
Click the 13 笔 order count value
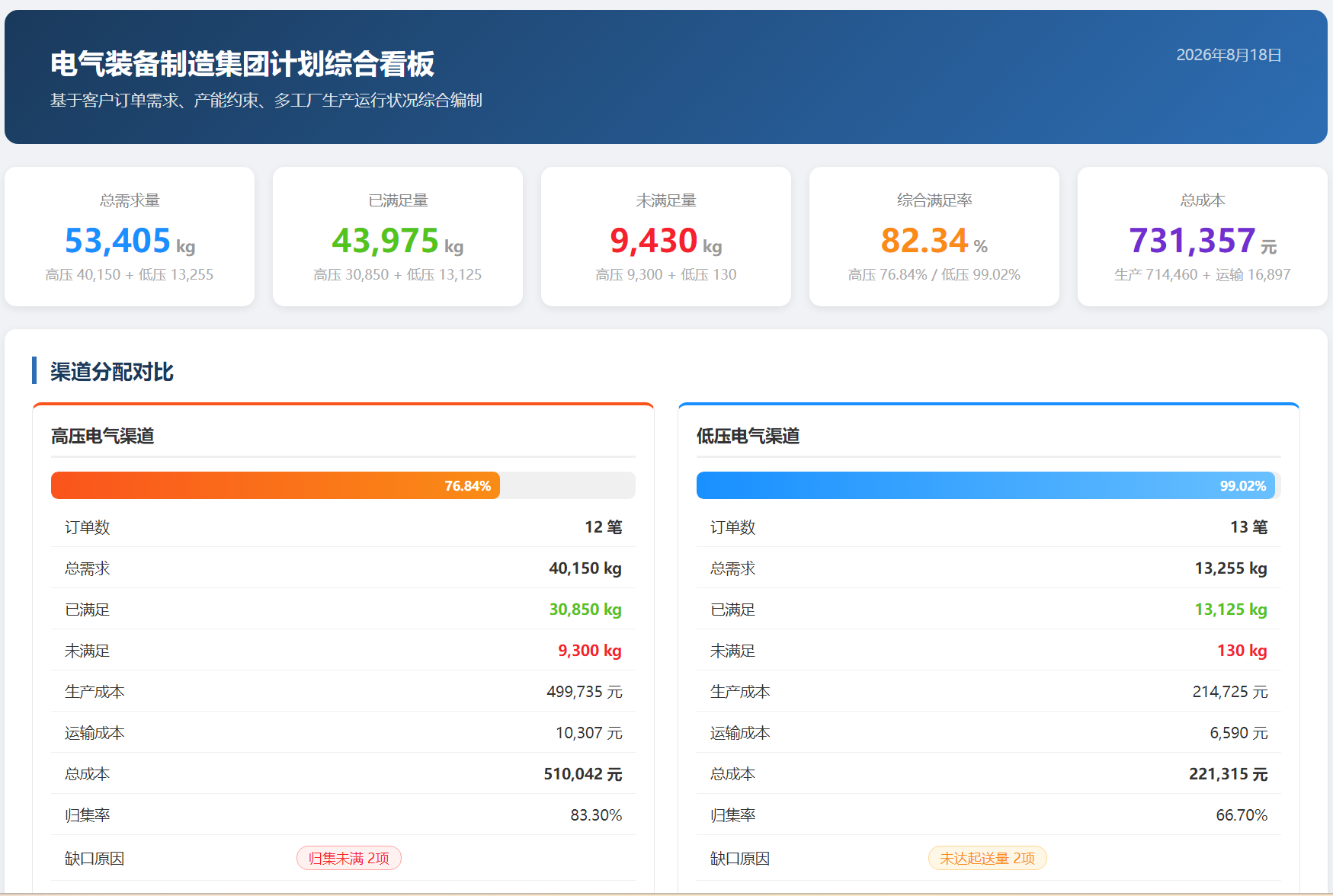pyautogui.click(x=1249, y=527)
